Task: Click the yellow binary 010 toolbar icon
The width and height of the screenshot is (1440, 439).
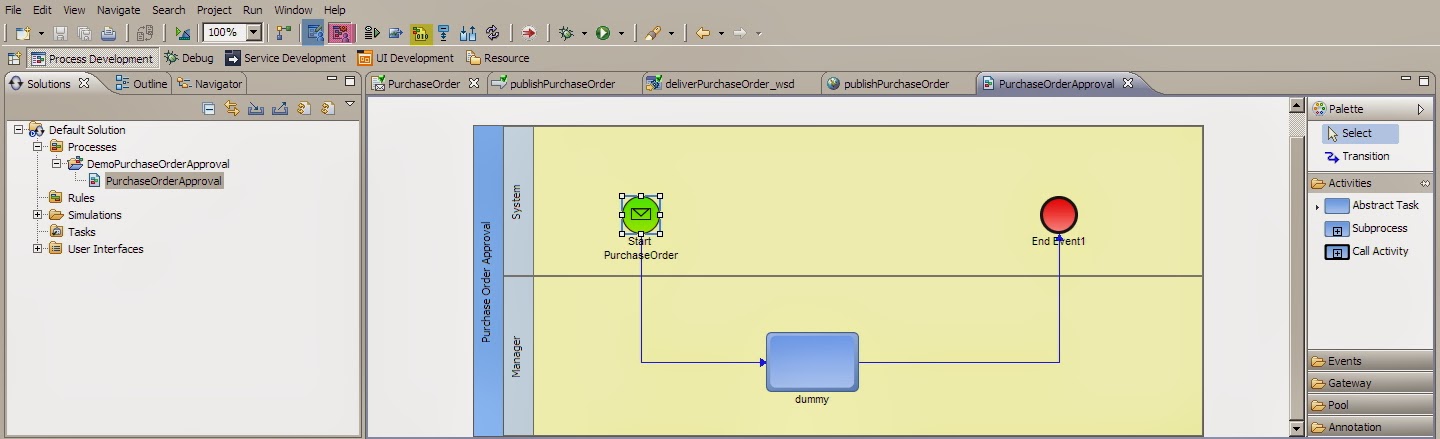Action: [420, 33]
